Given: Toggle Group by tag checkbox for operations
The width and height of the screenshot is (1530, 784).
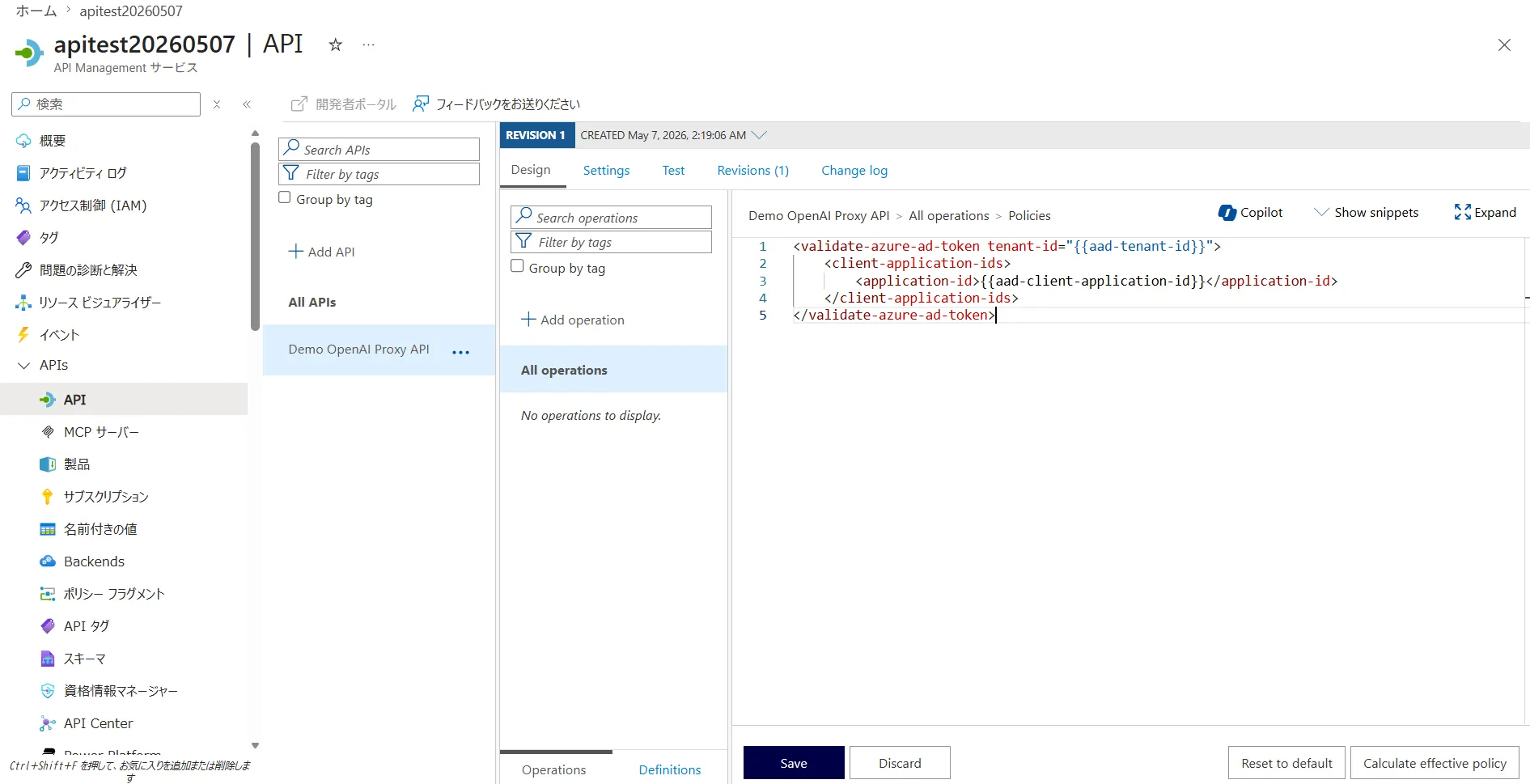Looking at the screenshot, I should point(518,266).
